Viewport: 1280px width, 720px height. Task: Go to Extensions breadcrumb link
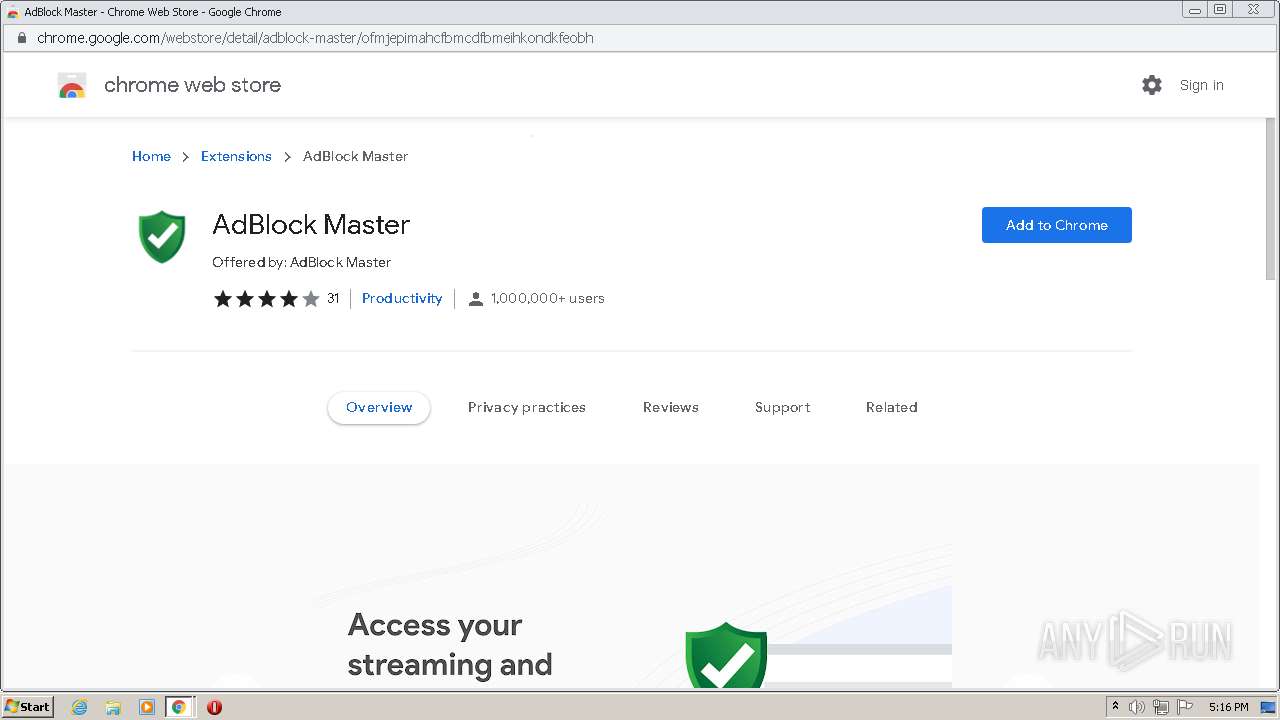click(x=236, y=156)
